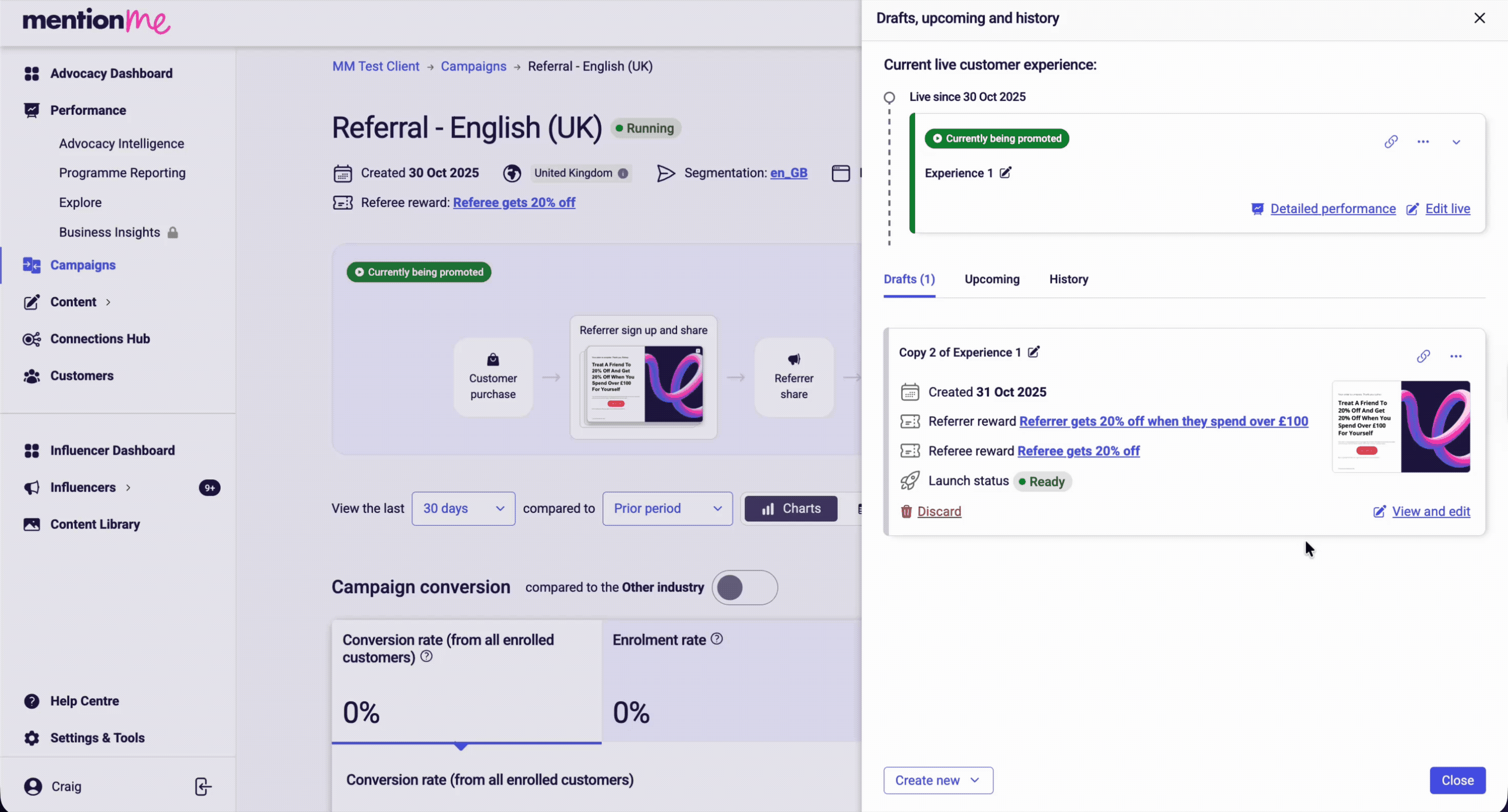Copy link icon for Experience 1
The height and width of the screenshot is (812, 1508).
coord(1391,141)
